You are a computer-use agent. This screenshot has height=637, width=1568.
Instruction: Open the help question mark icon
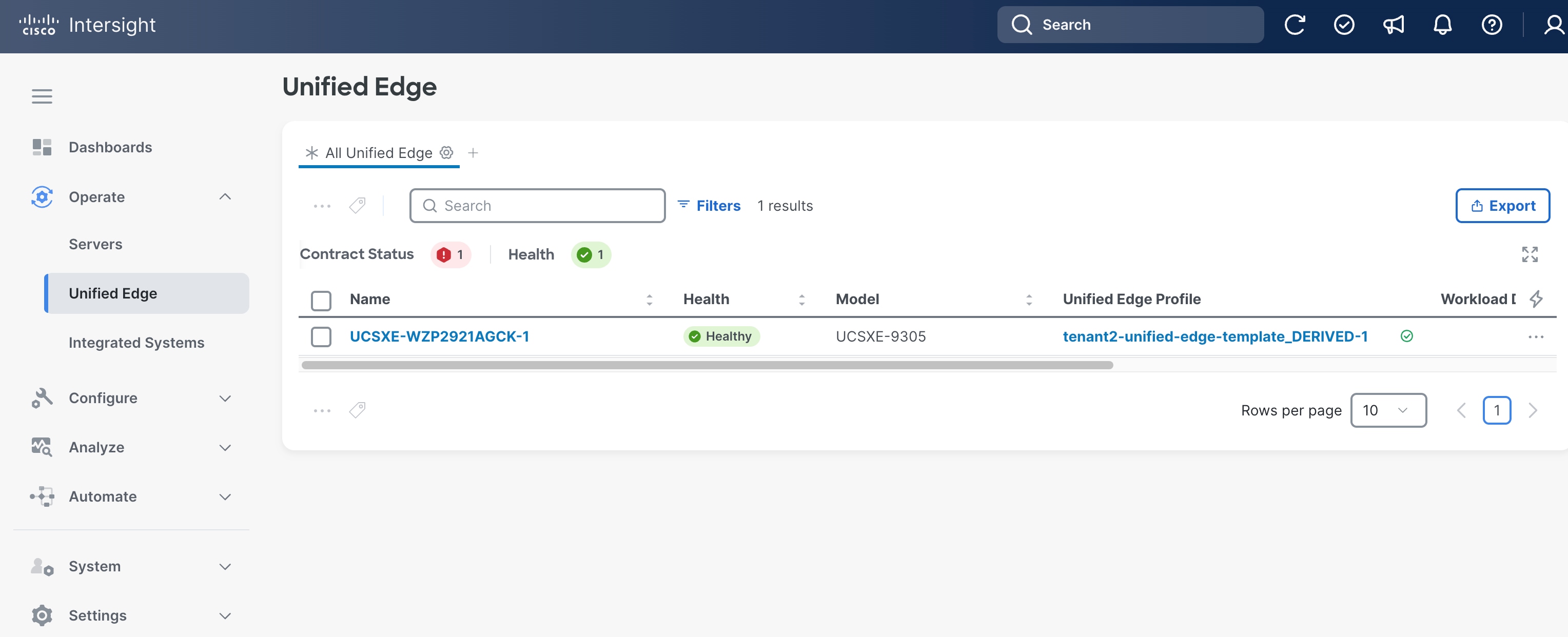[1492, 25]
